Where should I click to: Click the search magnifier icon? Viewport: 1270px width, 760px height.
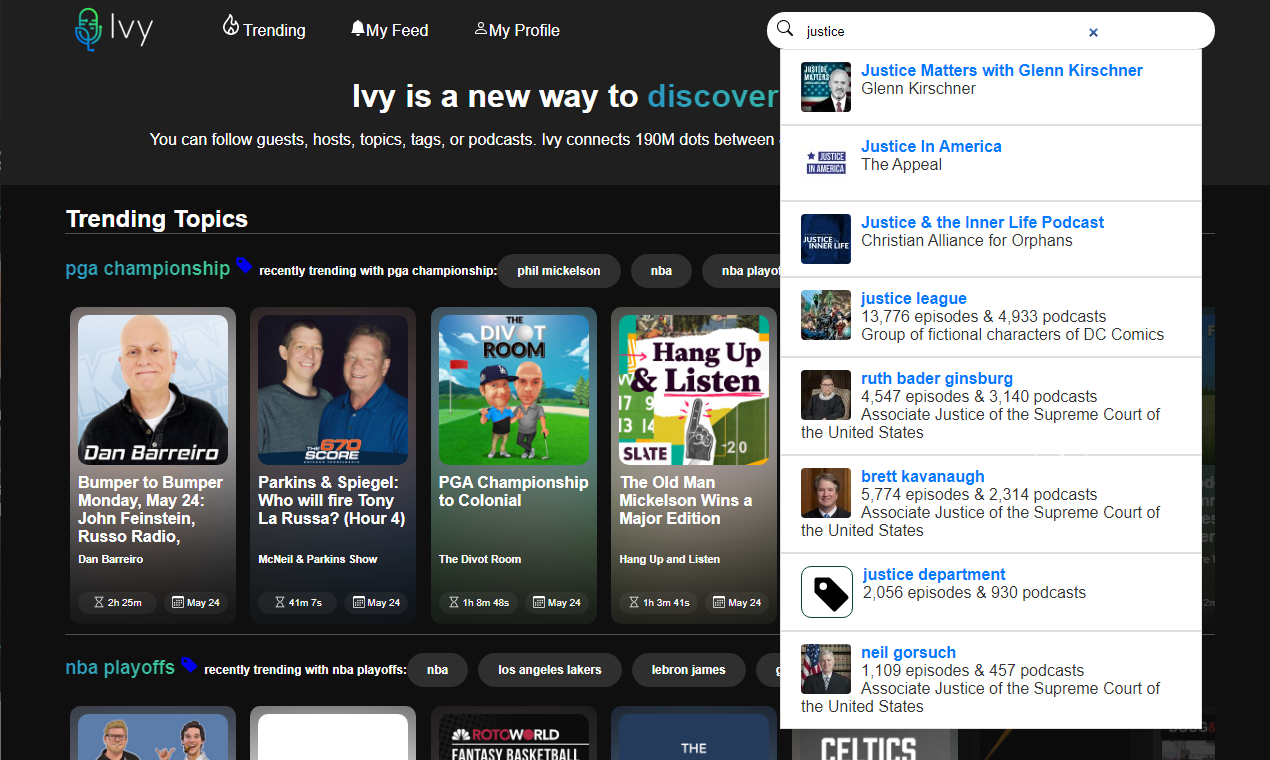click(x=785, y=29)
